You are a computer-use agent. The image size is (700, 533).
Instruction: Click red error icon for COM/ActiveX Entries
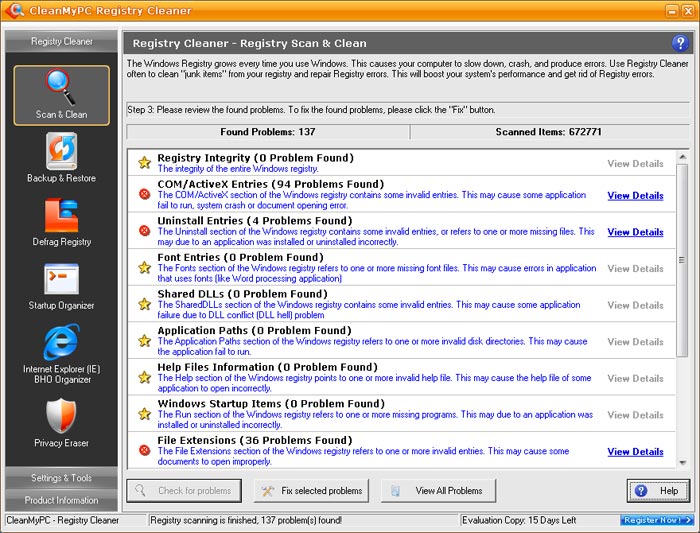144,194
